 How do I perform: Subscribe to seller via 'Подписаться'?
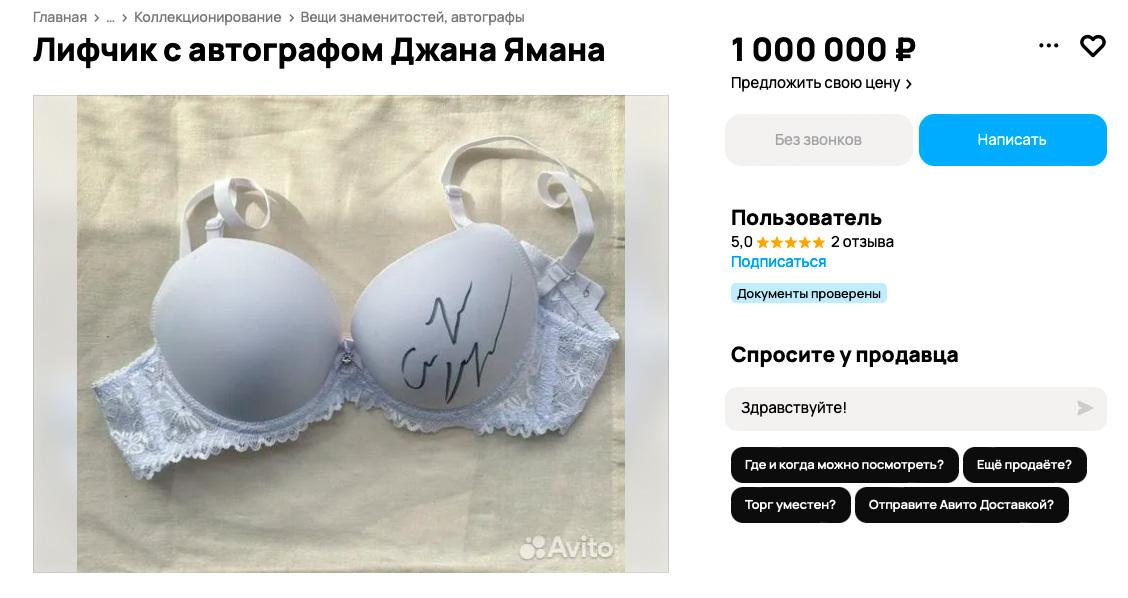(x=778, y=262)
